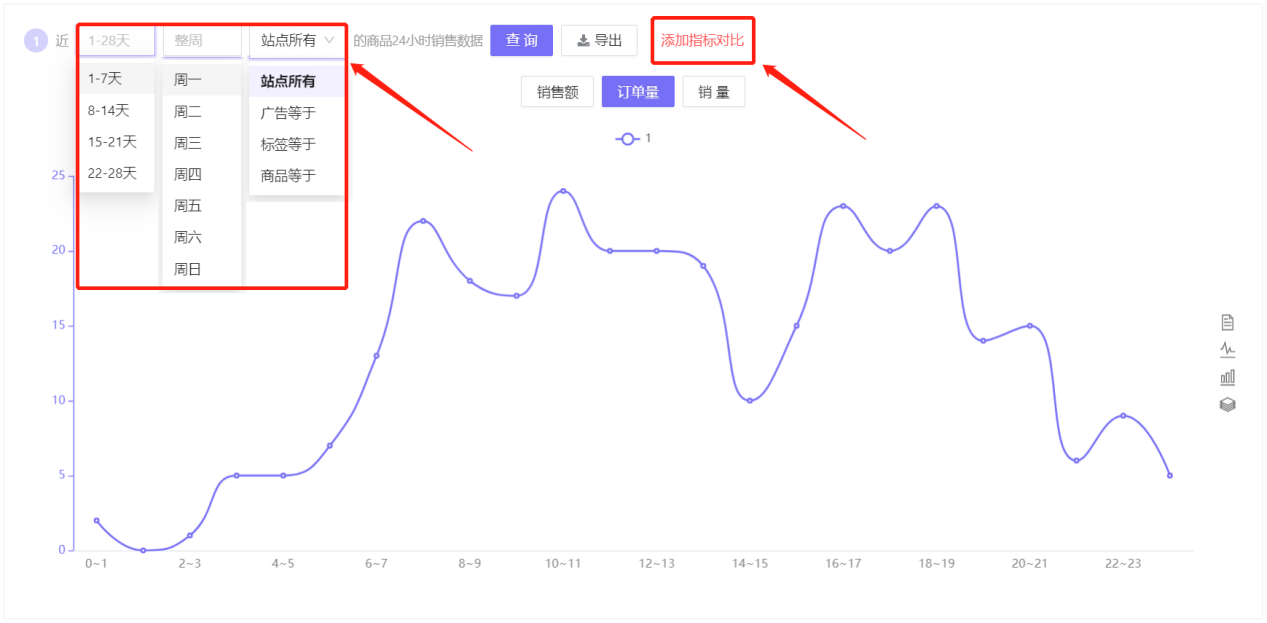Select 周三 from the weekday list
Viewport: 1267px width, 623px height.
click(190, 141)
